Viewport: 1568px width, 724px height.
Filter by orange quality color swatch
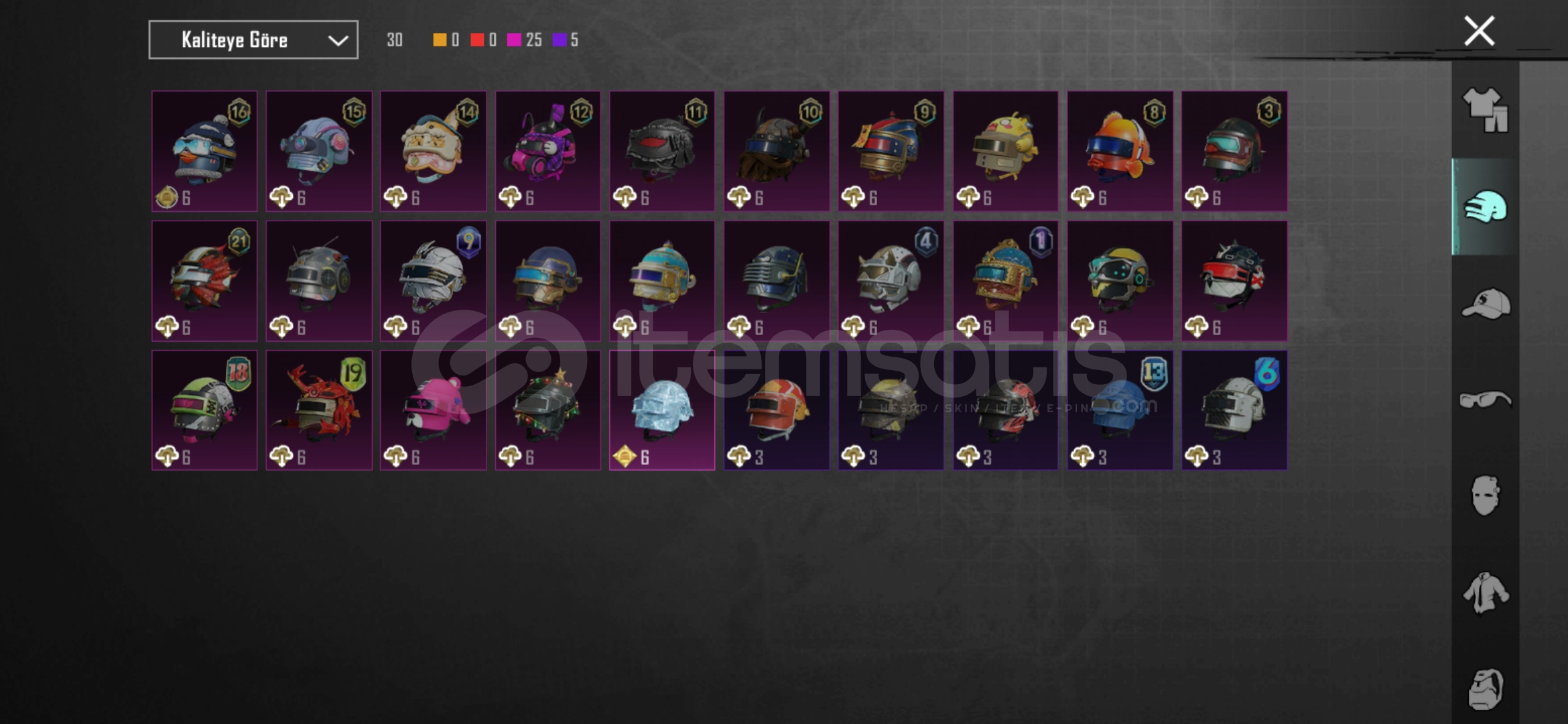440,40
